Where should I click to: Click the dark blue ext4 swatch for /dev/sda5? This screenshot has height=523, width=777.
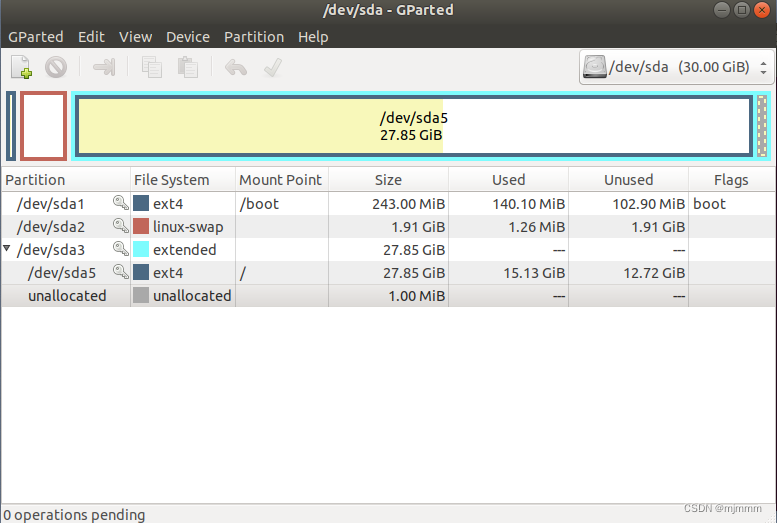tap(141, 272)
